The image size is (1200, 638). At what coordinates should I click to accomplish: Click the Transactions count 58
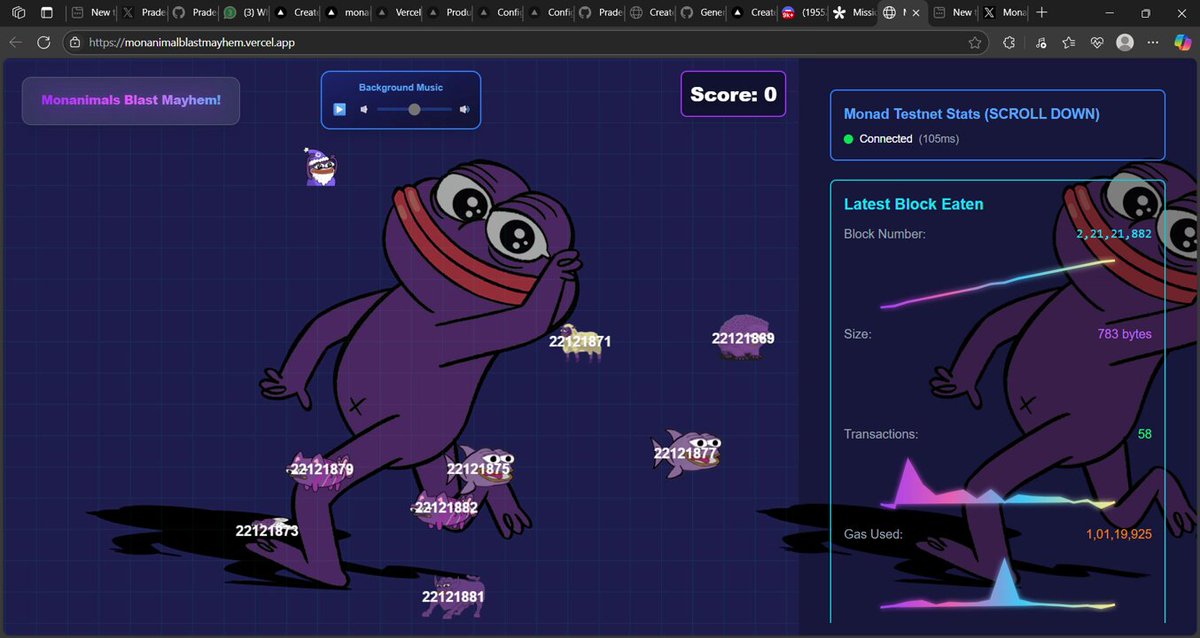click(x=1145, y=434)
